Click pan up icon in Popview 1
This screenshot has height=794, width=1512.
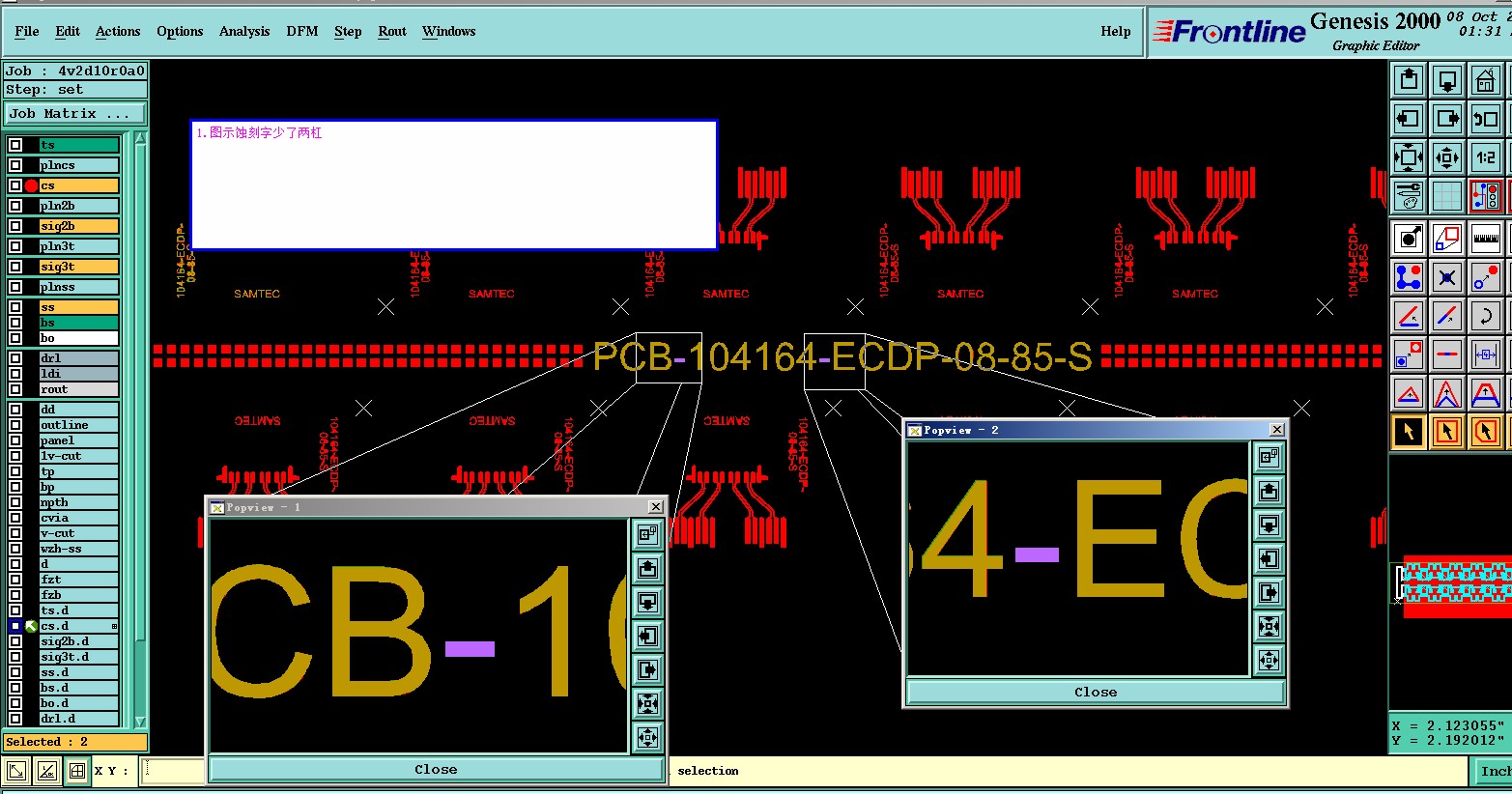click(647, 568)
